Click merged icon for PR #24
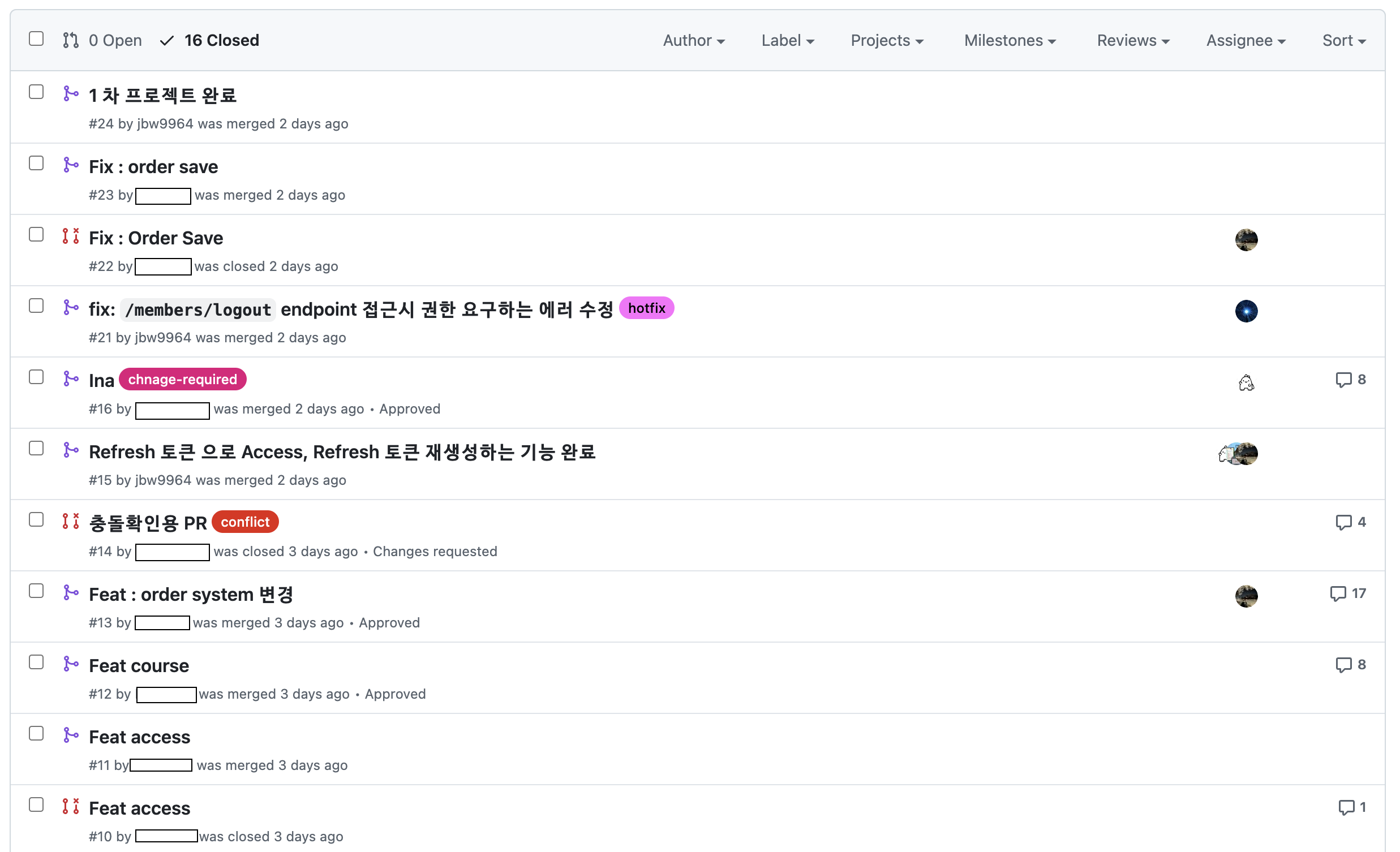 (71, 94)
